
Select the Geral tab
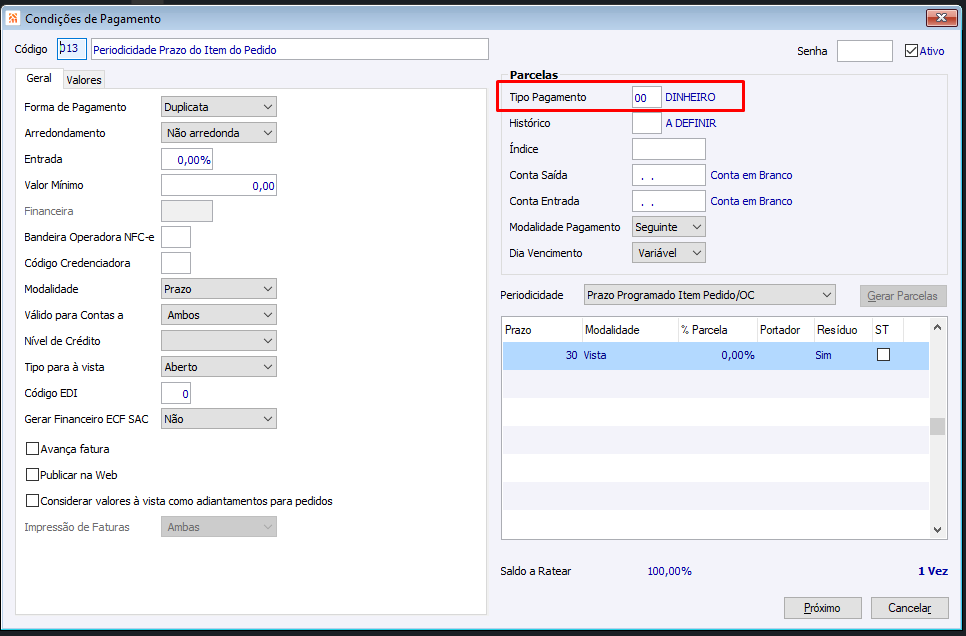click(39, 78)
